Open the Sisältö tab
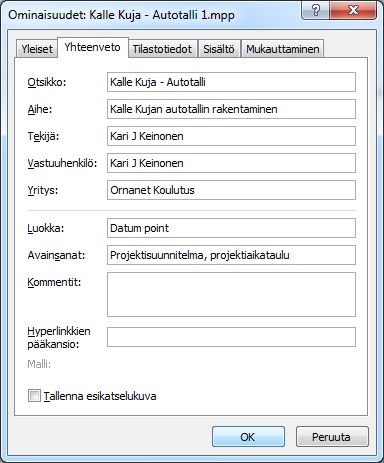The width and height of the screenshot is (384, 463). [x=219, y=49]
